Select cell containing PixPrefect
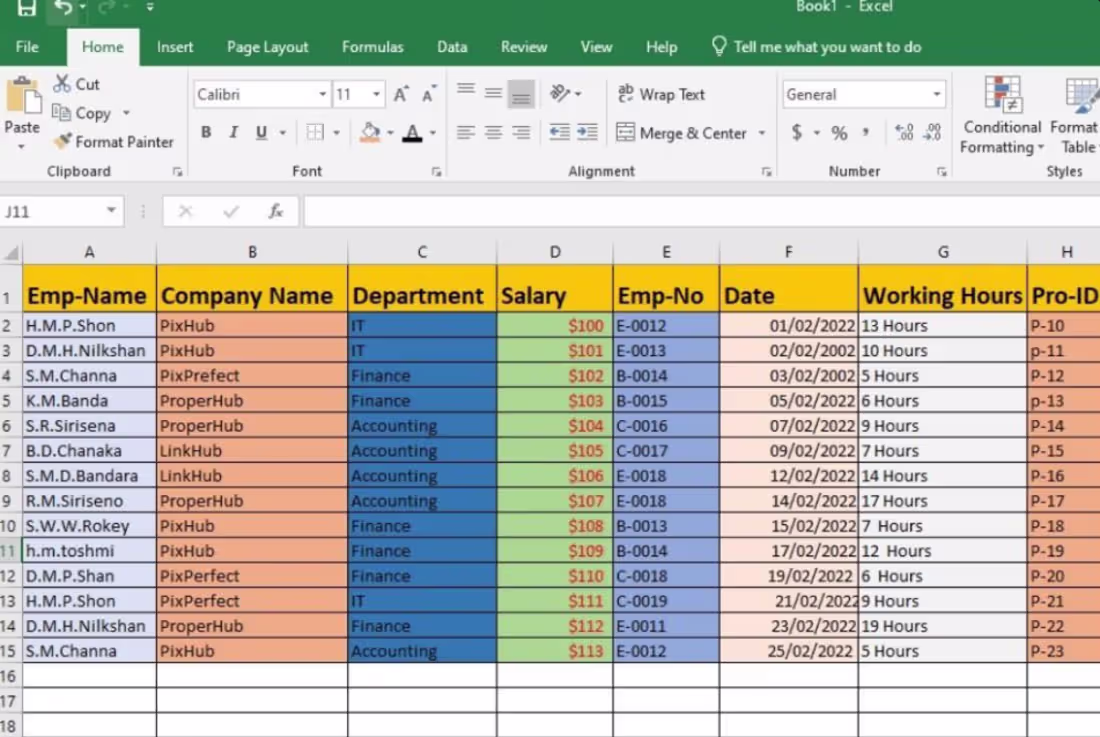Image resolution: width=1100 pixels, height=737 pixels. pyautogui.click(x=252, y=376)
